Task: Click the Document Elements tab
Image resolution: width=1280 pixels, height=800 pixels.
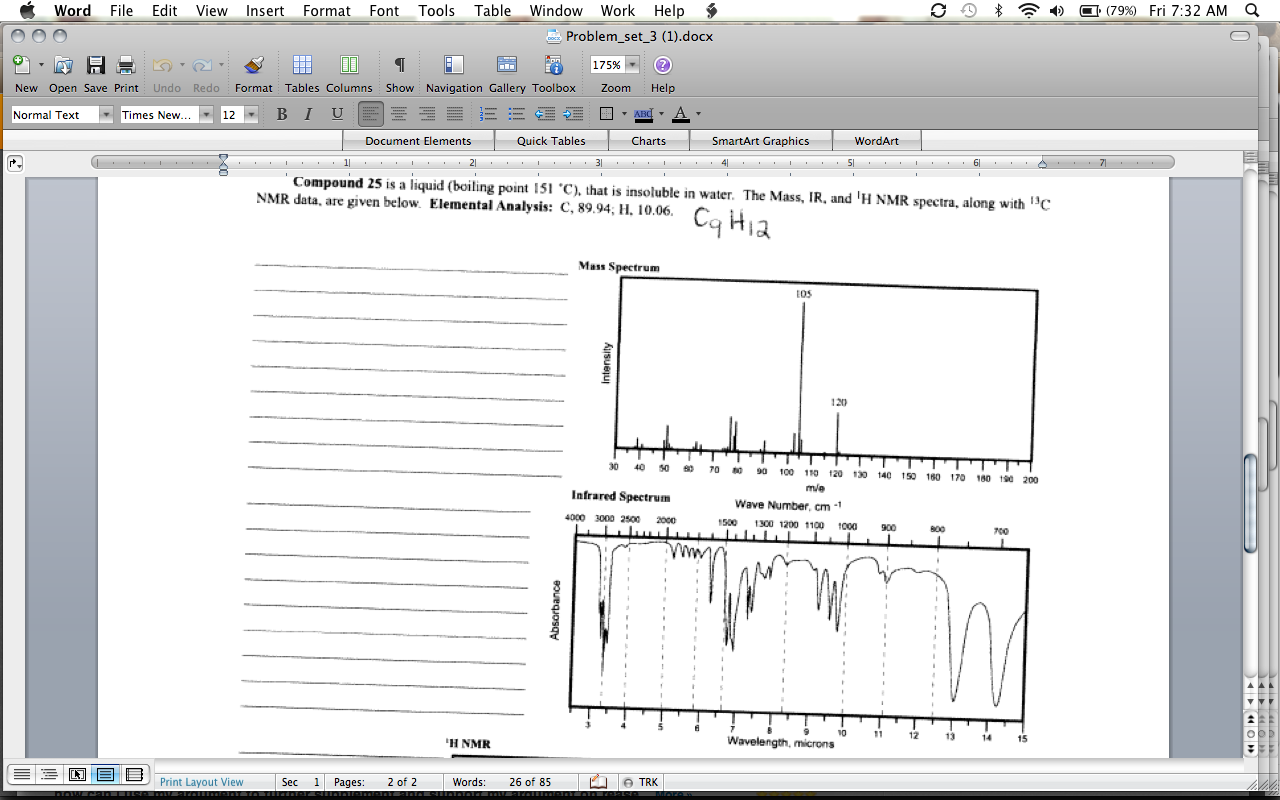Action: [x=418, y=141]
